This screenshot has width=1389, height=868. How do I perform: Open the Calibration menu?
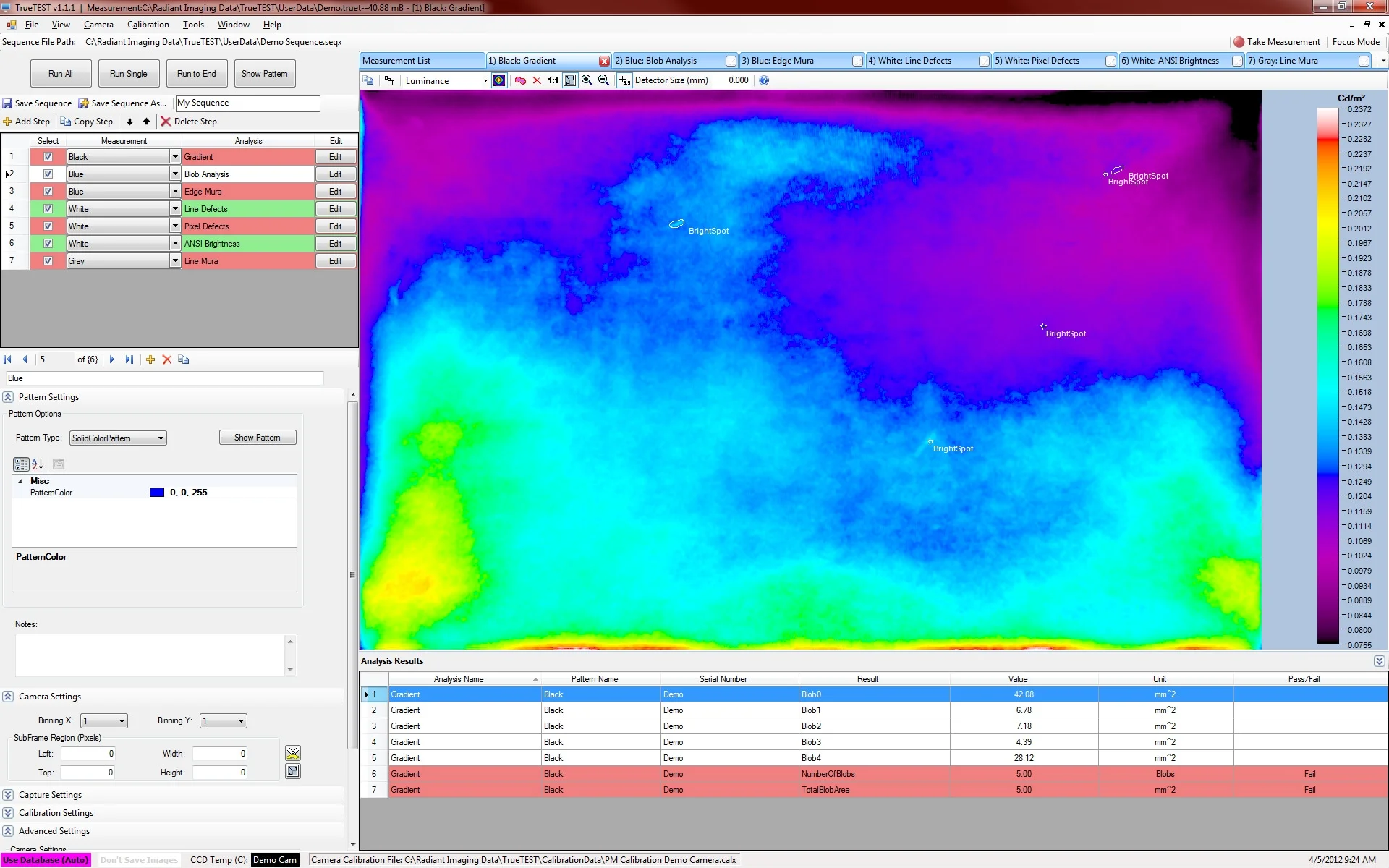pos(148,24)
